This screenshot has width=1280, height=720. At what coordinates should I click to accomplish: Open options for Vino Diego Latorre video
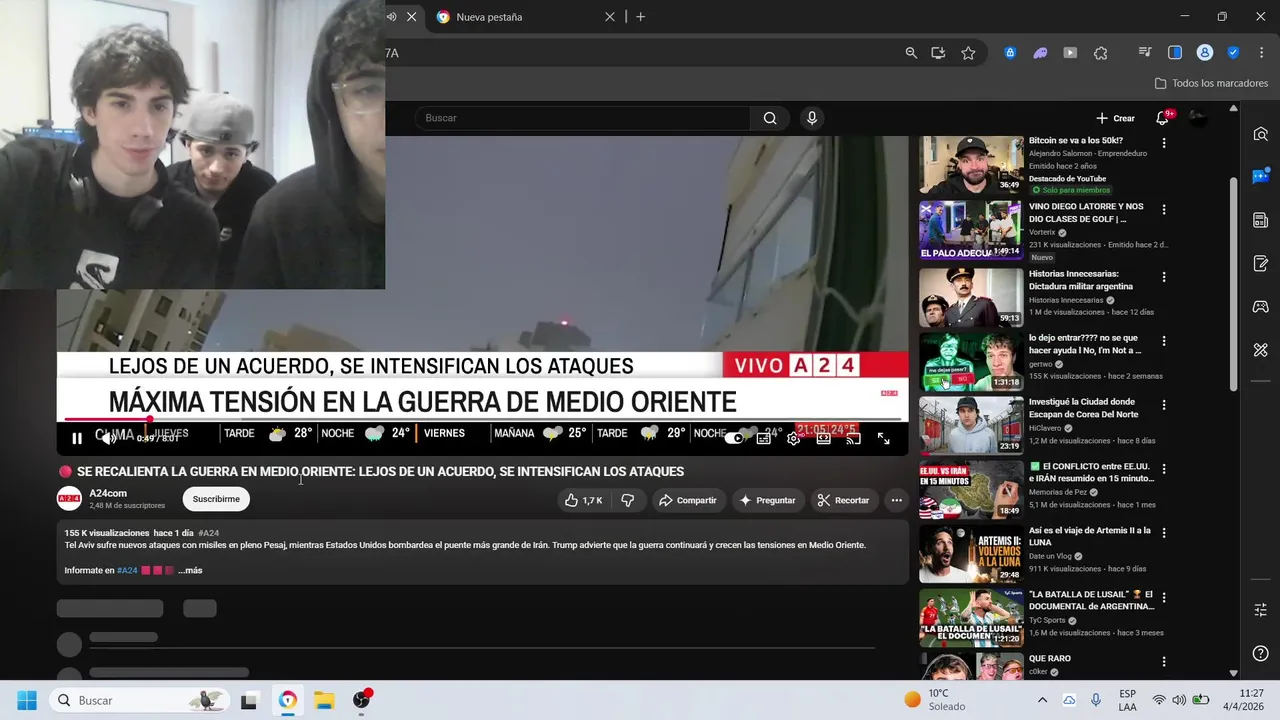(1163, 208)
